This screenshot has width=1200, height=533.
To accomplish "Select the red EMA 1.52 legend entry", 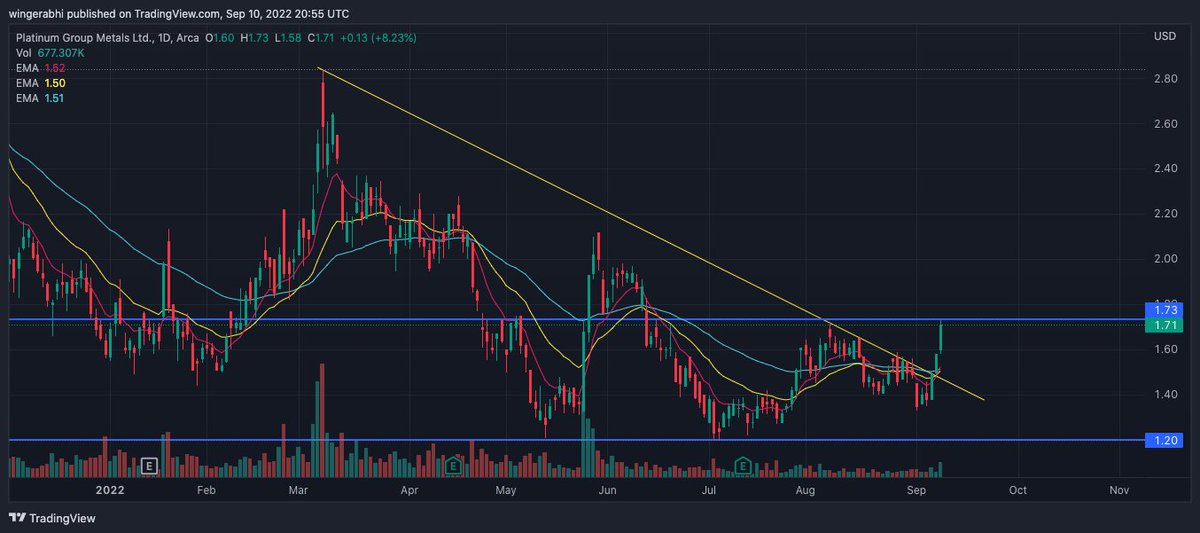I will (40, 68).
